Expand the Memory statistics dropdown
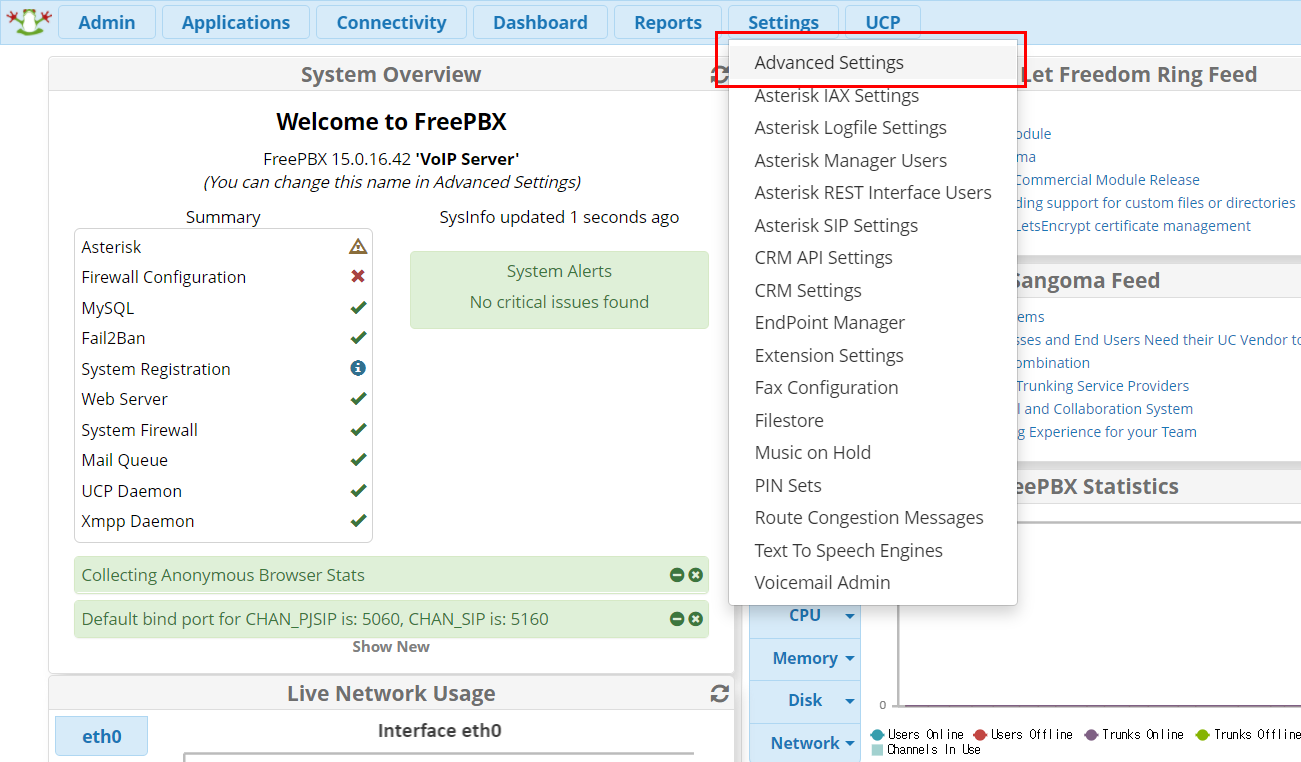Screen dimensions: 1301x762 805,658
